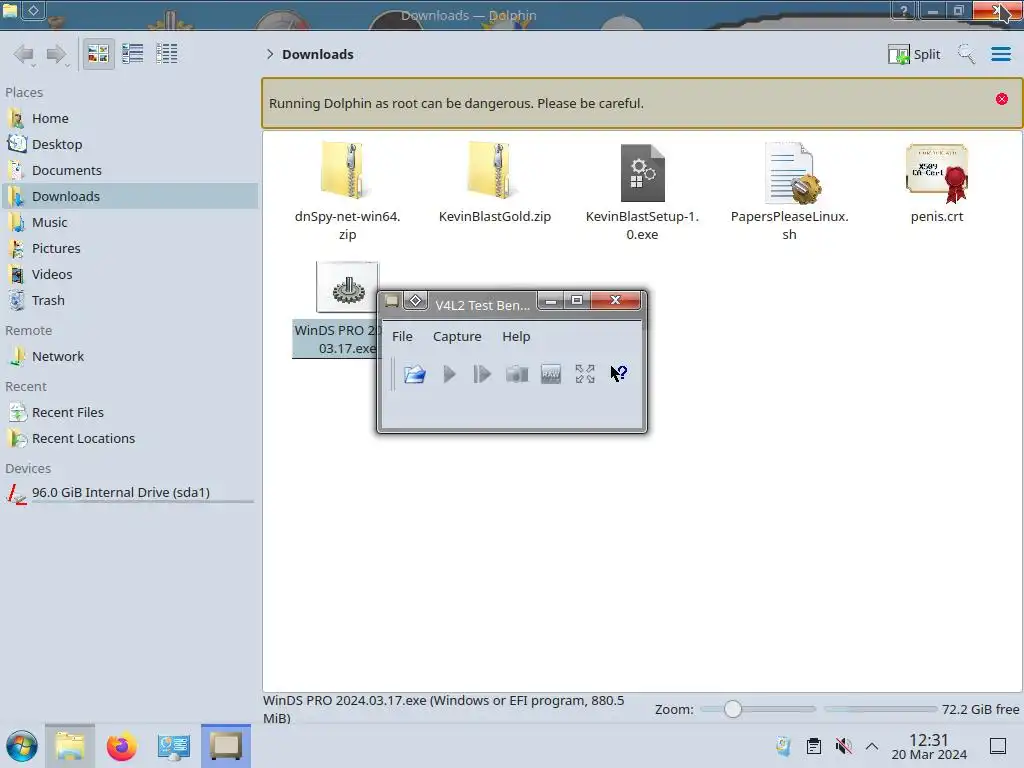Screen dimensions: 1024x768
Task: Open the Start menu launcher
Action: [22, 746]
